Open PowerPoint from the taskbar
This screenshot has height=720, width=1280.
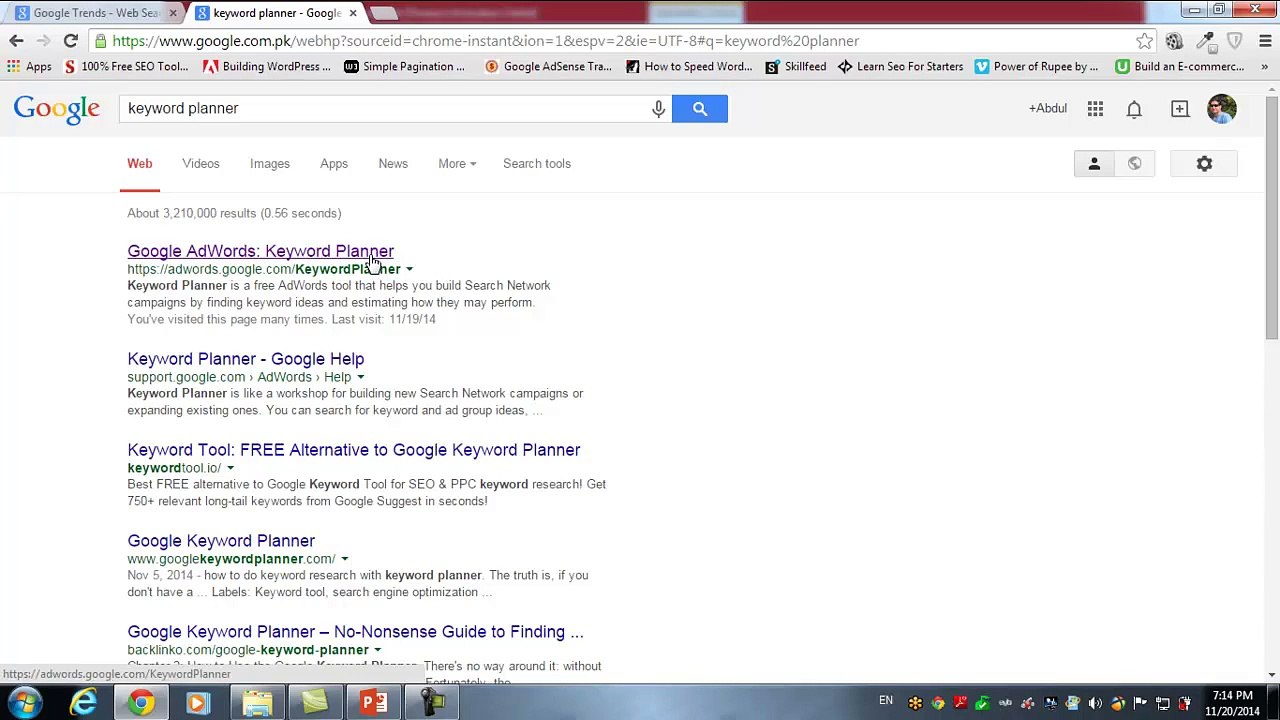pos(374,703)
